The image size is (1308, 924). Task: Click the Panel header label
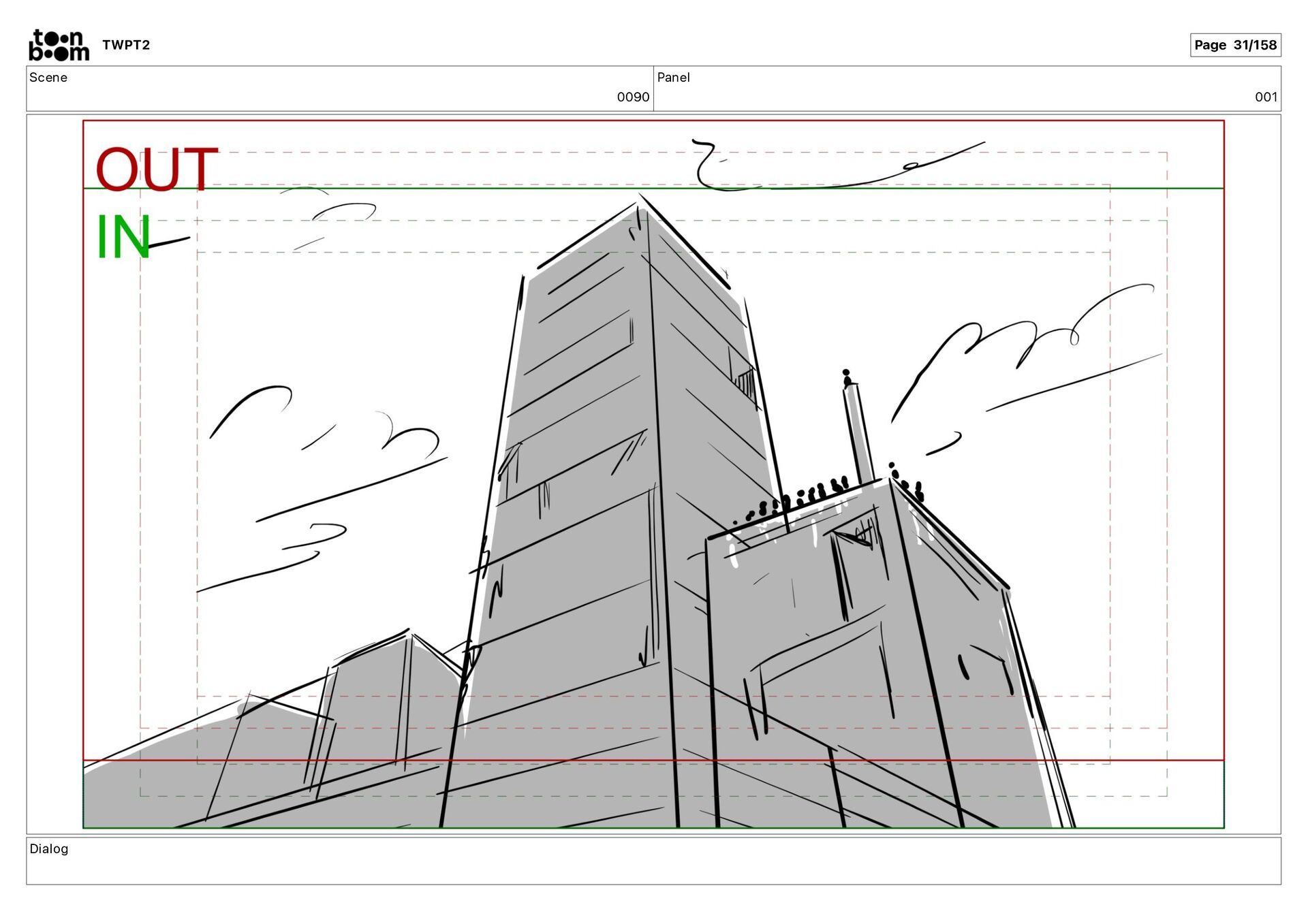[673, 78]
